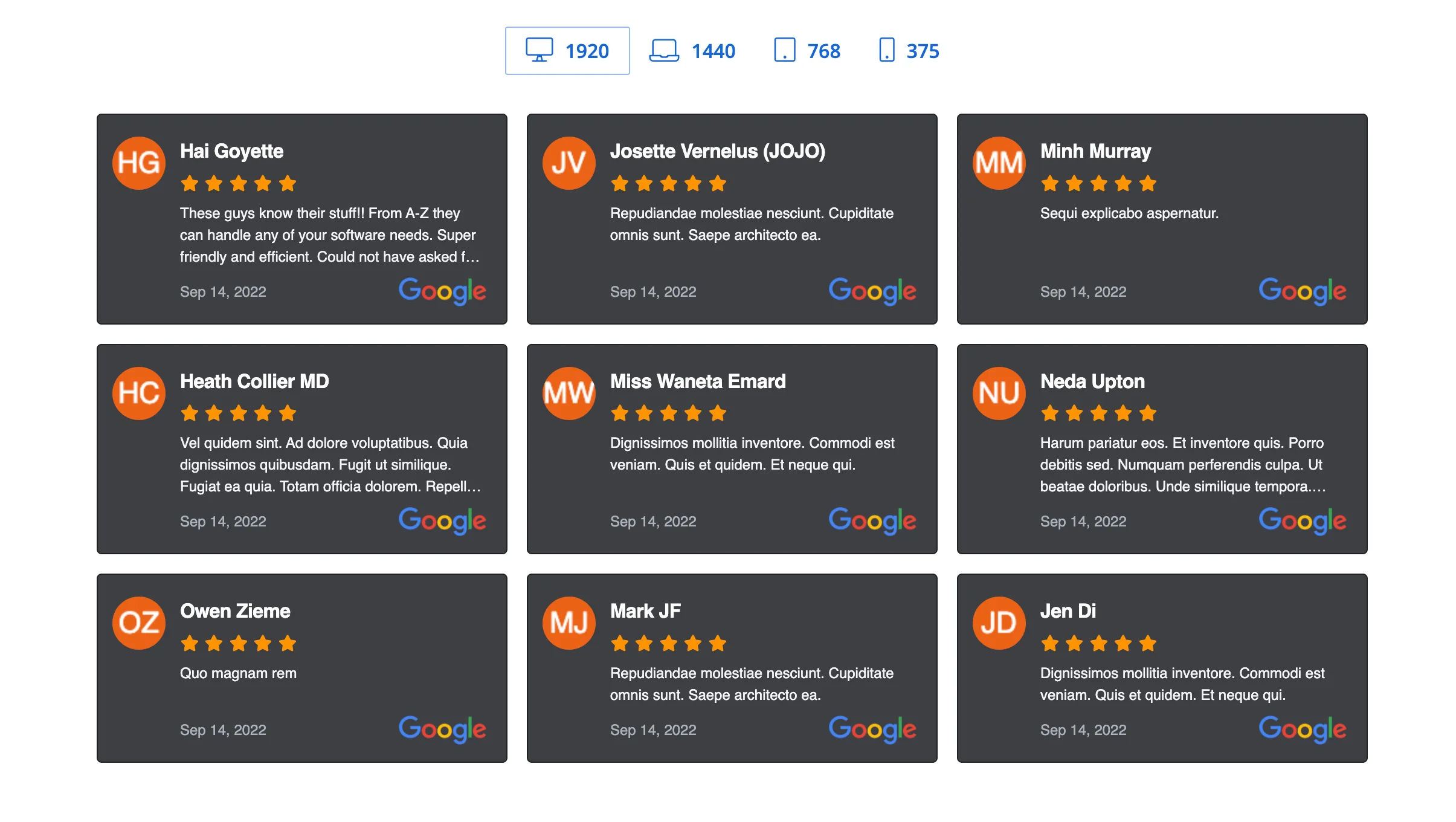Image resolution: width=1456 pixels, height=822 pixels.
Task: Click the Google logo in Minh Murray's review
Action: point(1303,291)
